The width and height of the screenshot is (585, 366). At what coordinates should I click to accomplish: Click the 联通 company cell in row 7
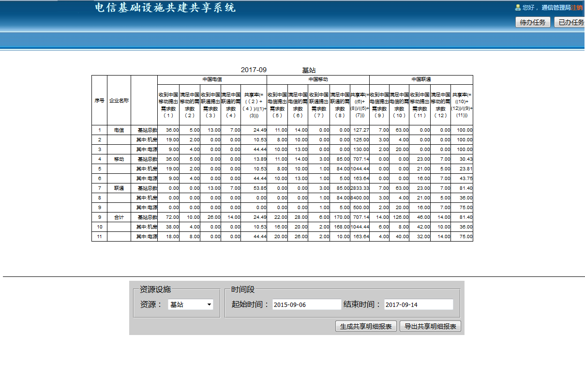119,188
